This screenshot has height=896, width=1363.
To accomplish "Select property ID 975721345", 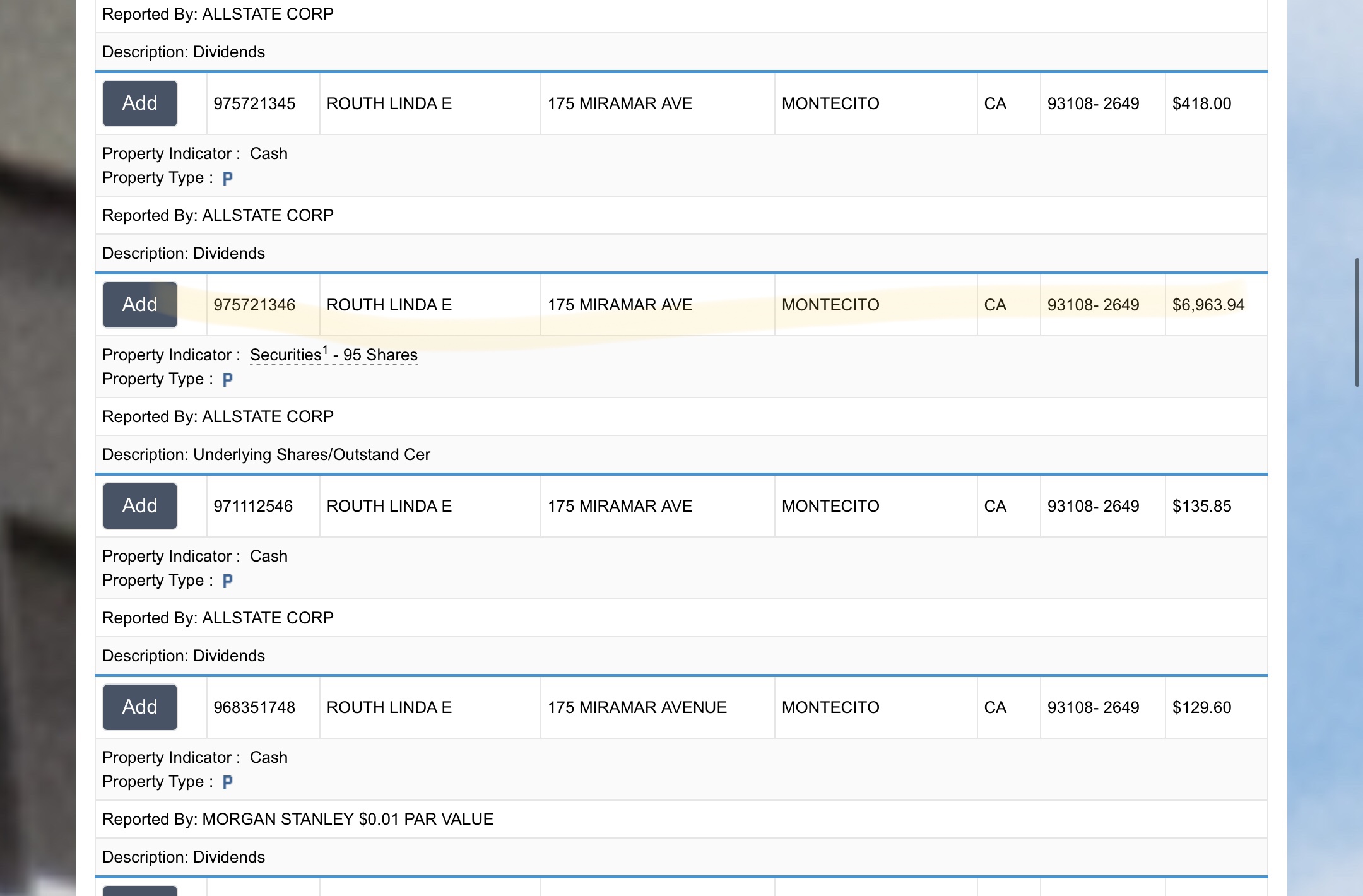I will pyautogui.click(x=254, y=103).
